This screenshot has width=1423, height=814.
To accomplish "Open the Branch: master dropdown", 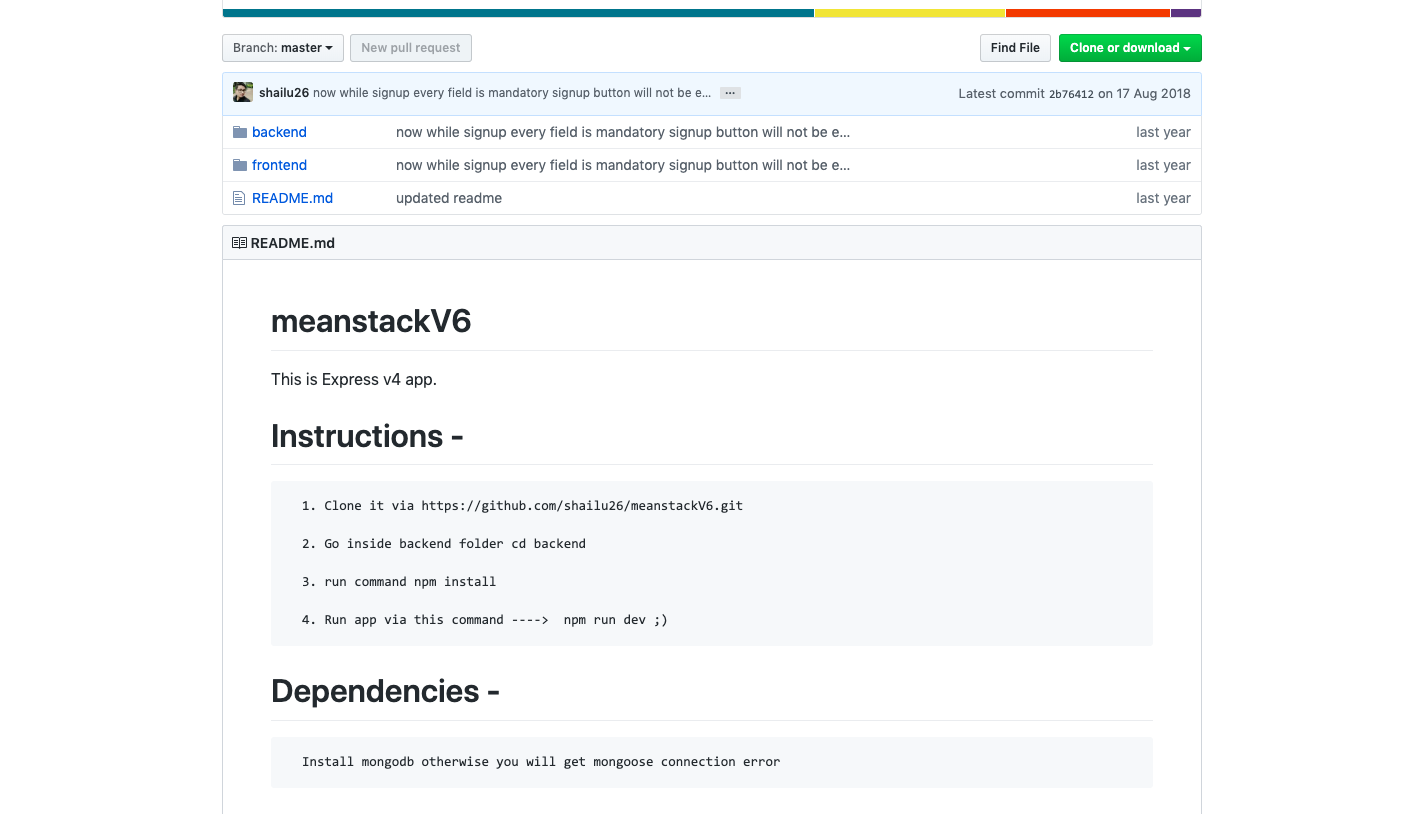I will pyautogui.click(x=283, y=48).
